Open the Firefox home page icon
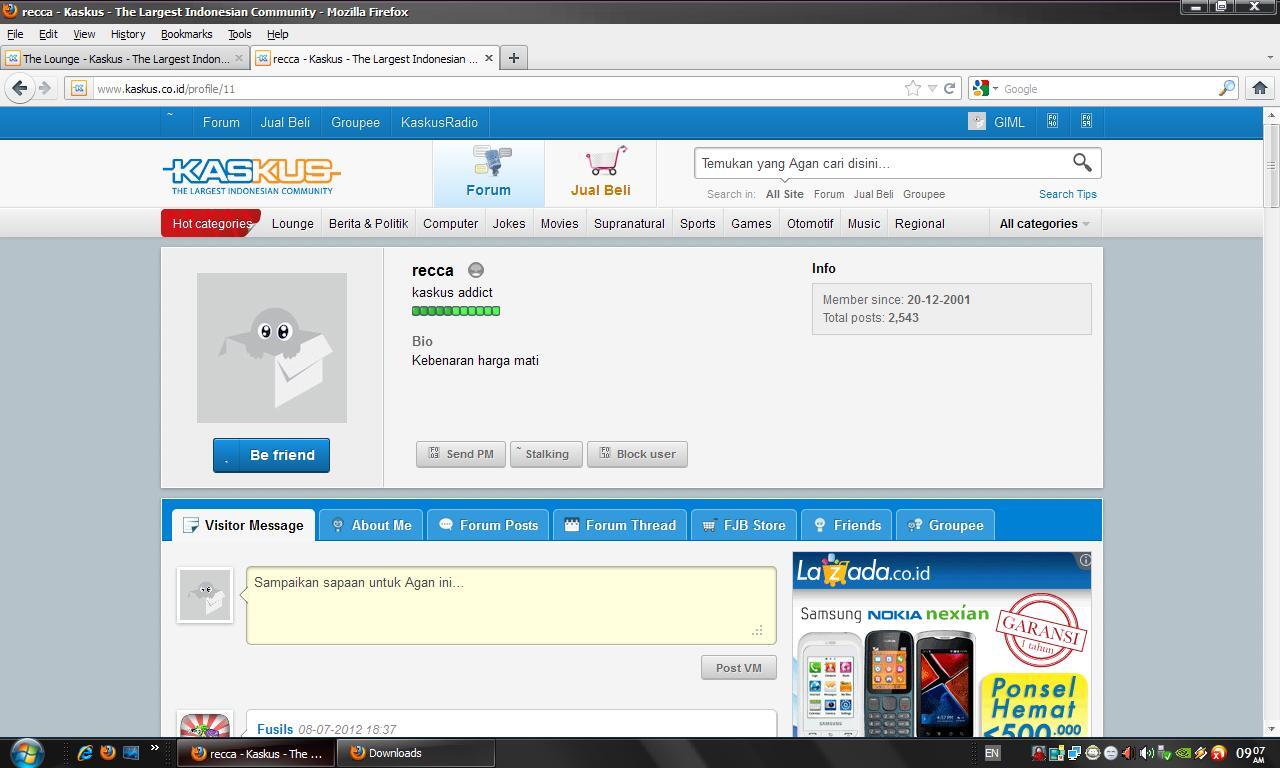Screen dimensions: 1280x768 tap(1259, 88)
